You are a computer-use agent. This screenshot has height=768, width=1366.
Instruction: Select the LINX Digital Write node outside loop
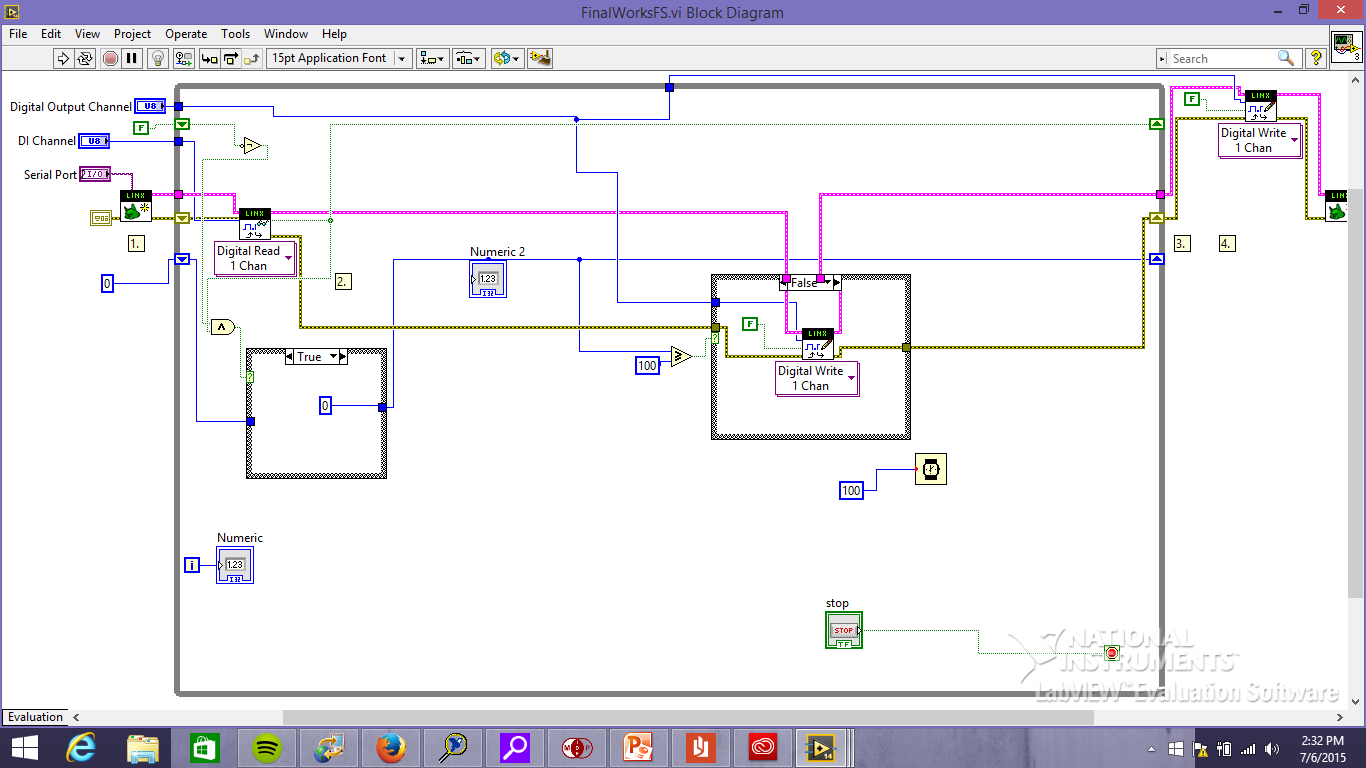coord(1261,106)
